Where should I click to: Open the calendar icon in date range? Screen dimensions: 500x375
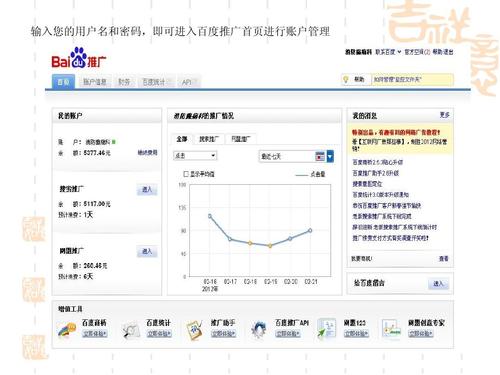coord(320,156)
